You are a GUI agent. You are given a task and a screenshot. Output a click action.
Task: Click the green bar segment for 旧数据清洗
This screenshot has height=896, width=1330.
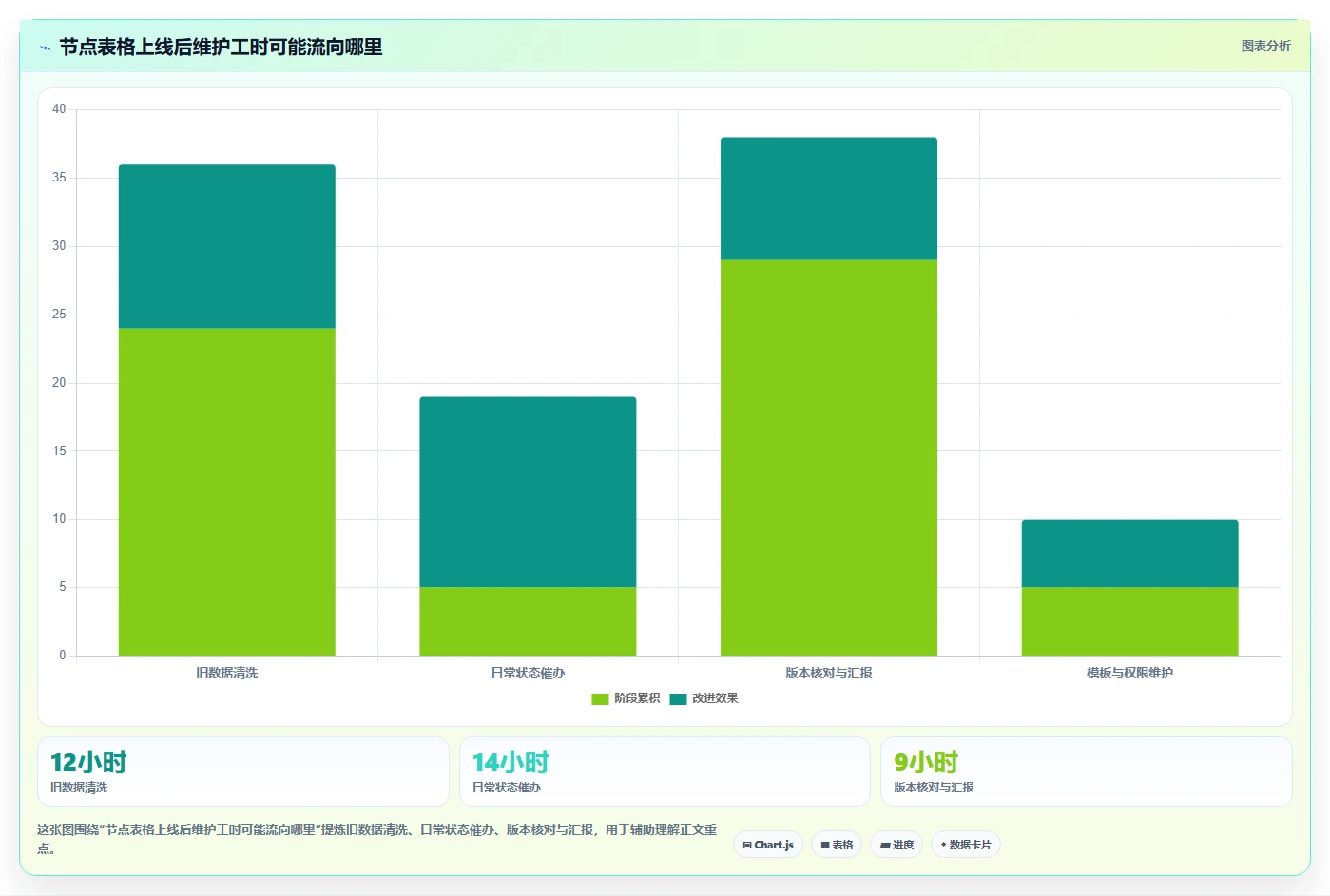pyautogui.click(x=226, y=491)
